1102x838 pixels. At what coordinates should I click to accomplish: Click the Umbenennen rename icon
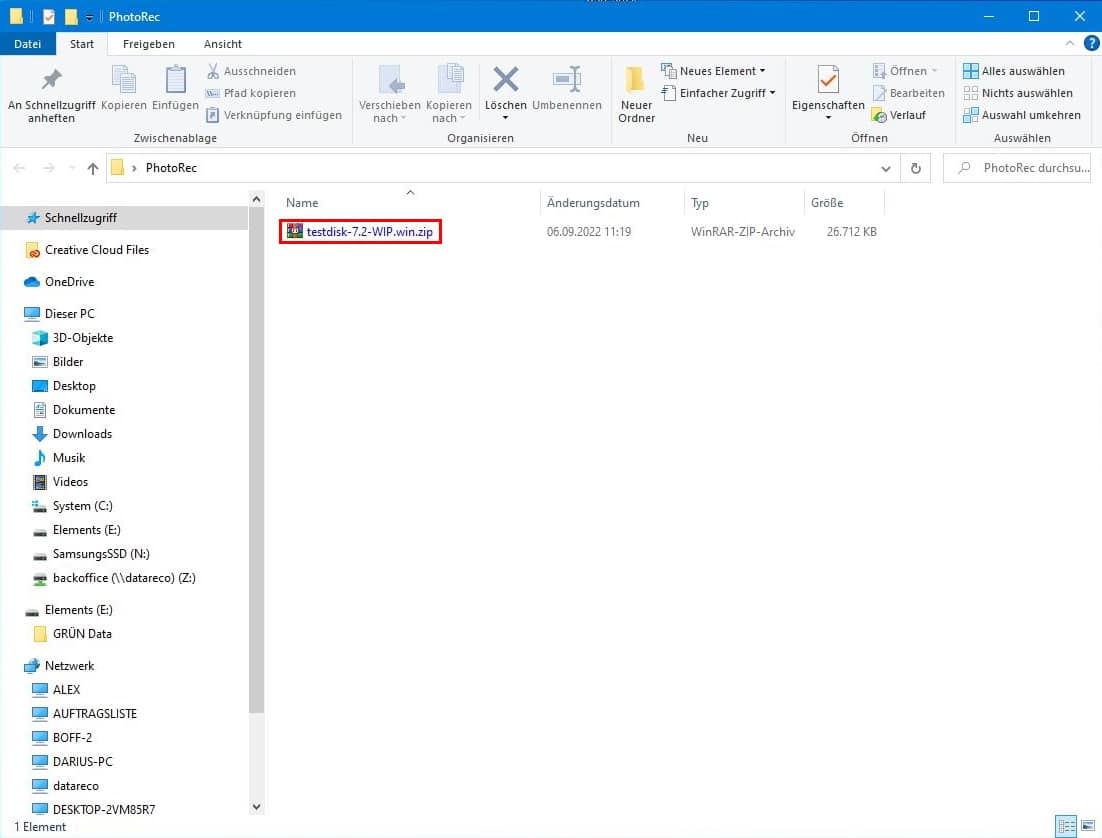tap(567, 80)
